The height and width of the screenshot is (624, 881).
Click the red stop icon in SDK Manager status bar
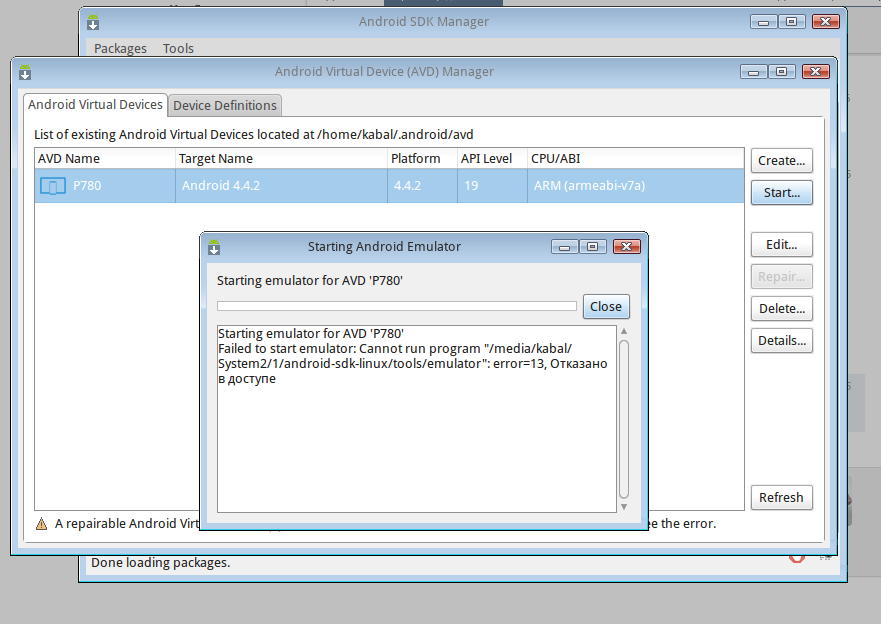pos(797,558)
